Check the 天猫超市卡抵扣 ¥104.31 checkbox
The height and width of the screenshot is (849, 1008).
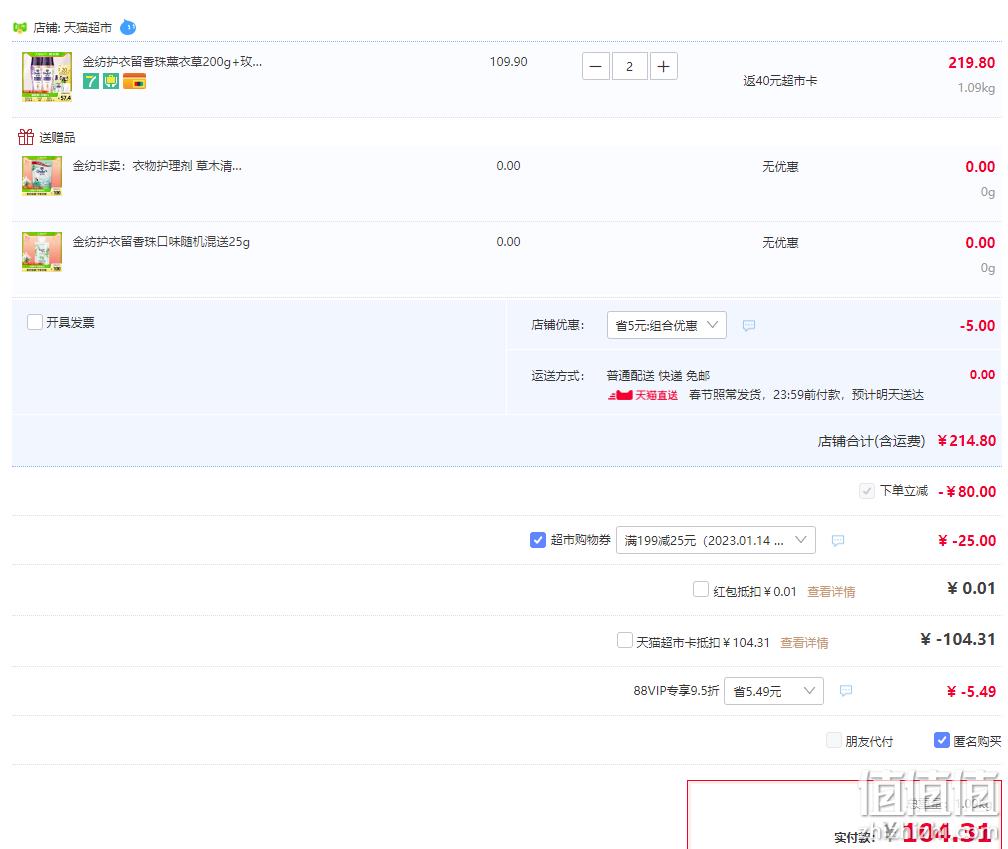(624, 640)
